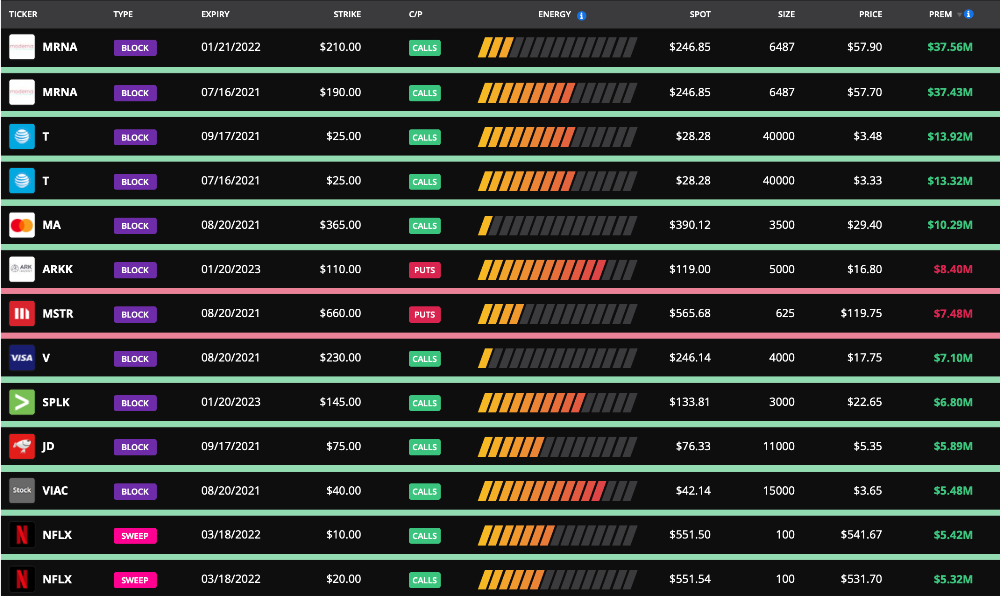1000x596 pixels.
Task: Sort by the TYPE column header
Action: click(123, 14)
